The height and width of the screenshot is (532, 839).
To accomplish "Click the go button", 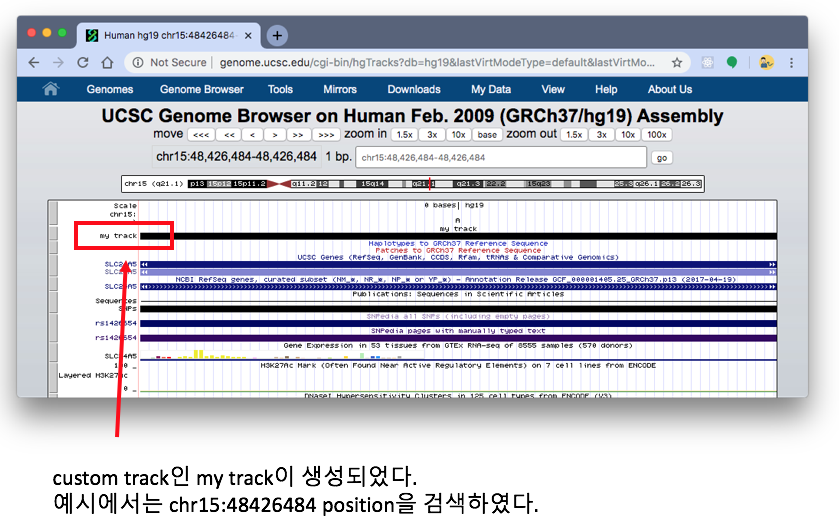I will (x=662, y=158).
